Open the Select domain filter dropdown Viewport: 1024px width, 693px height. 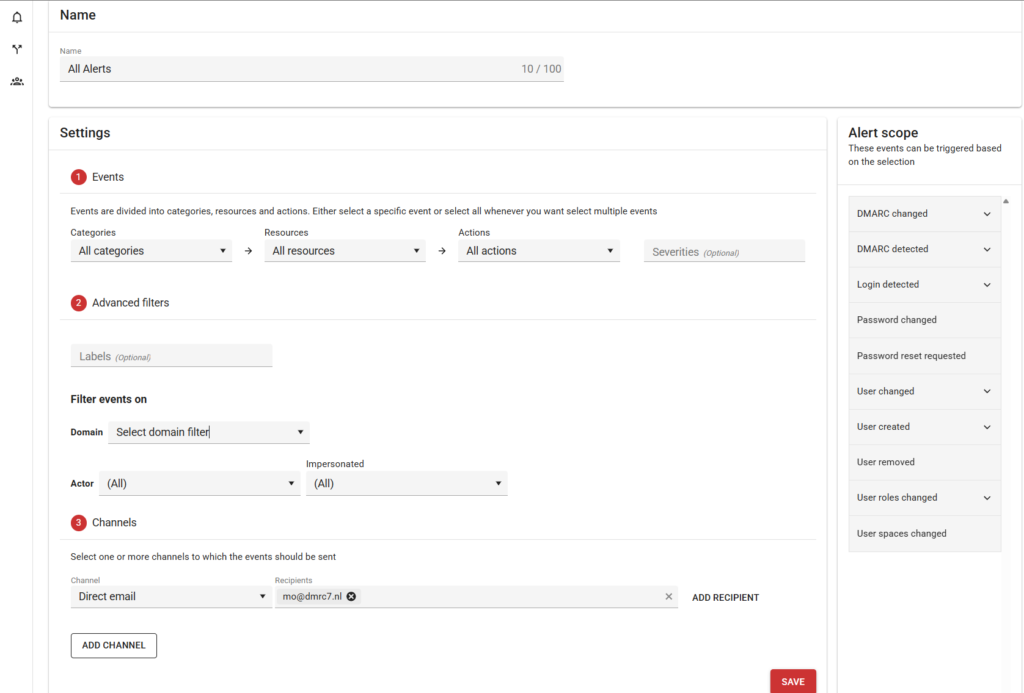coord(208,432)
